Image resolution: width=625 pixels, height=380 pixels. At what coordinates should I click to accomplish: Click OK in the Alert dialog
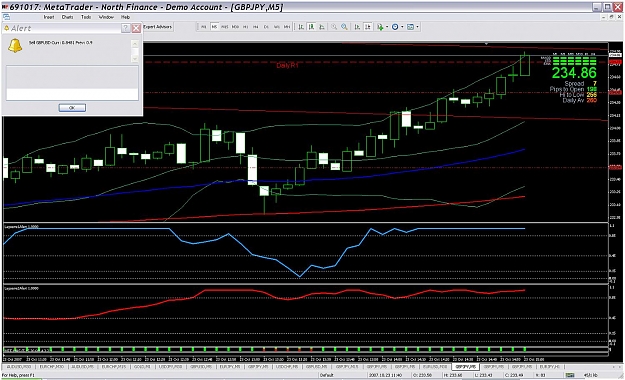[x=72, y=108]
